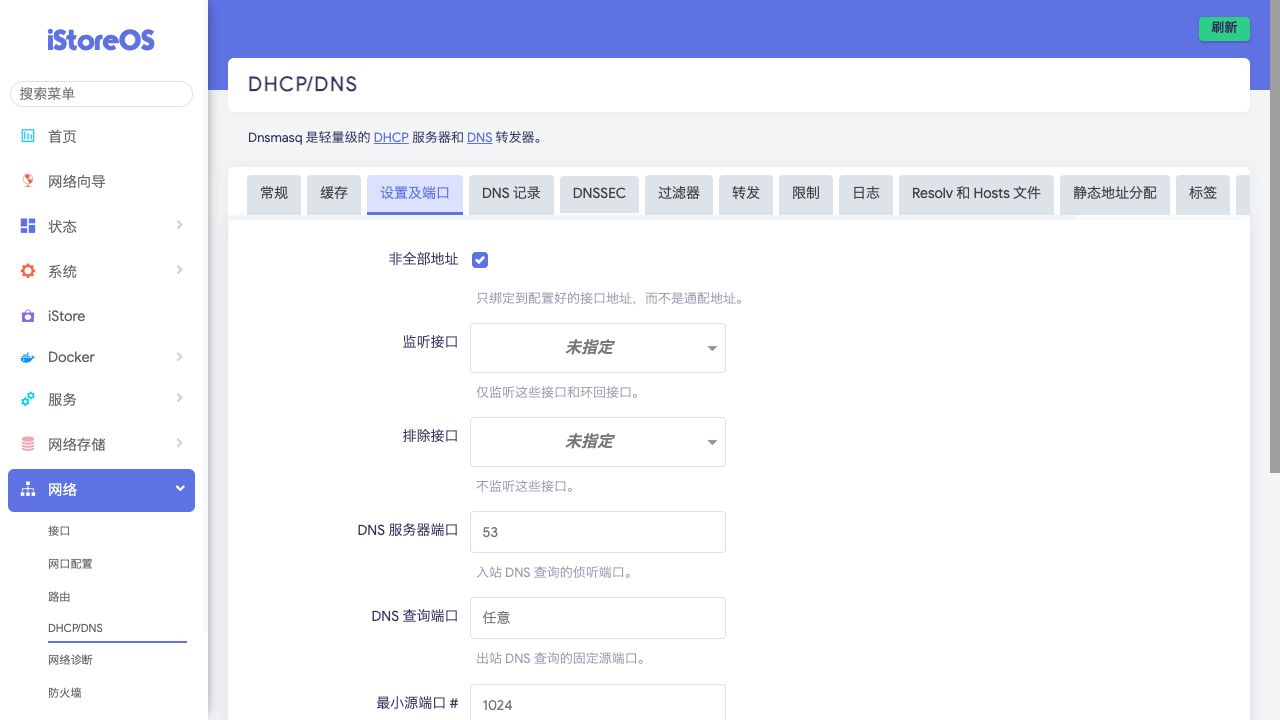Open the 监听接口 dropdown
Viewport: 1280px width, 720px height.
click(597, 348)
